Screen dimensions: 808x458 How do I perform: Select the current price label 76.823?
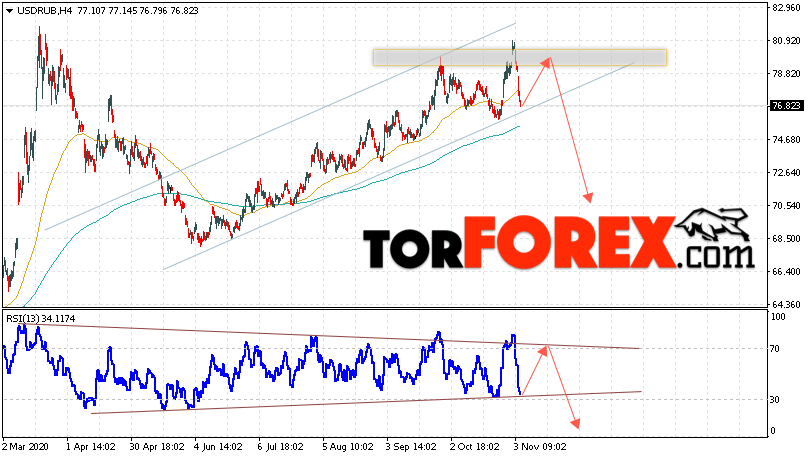click(x=786, y=106)
